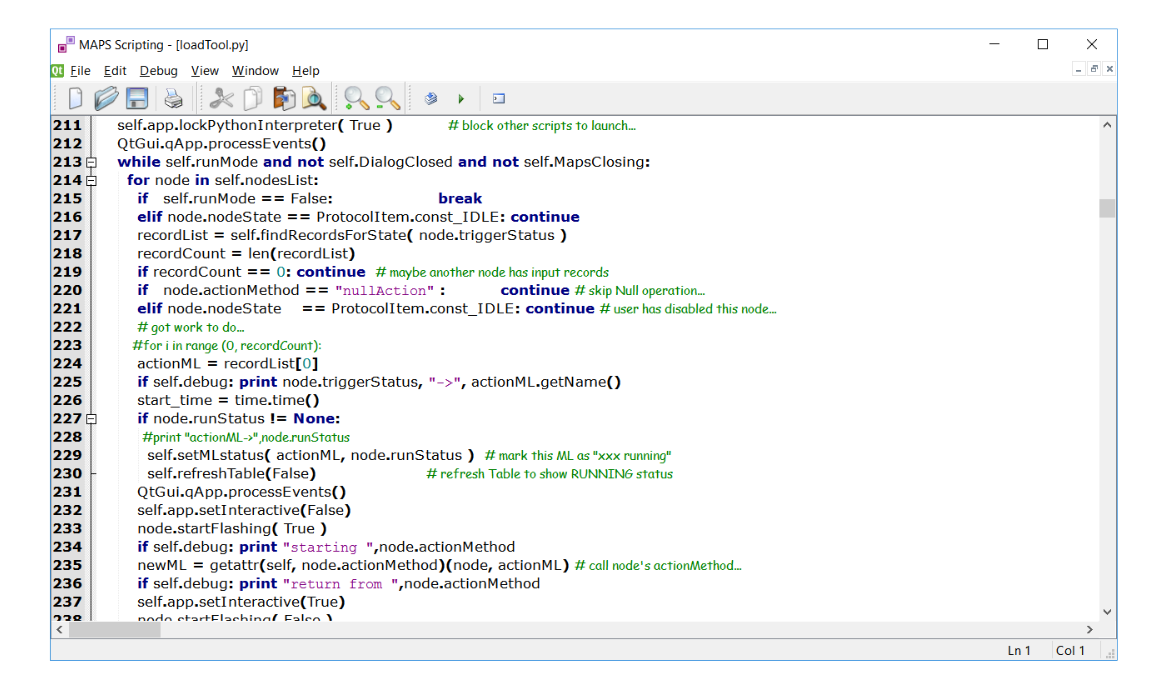Click 'recordCount = len(recordList)' on line 218
The image size is (1155, 691).
246,253
